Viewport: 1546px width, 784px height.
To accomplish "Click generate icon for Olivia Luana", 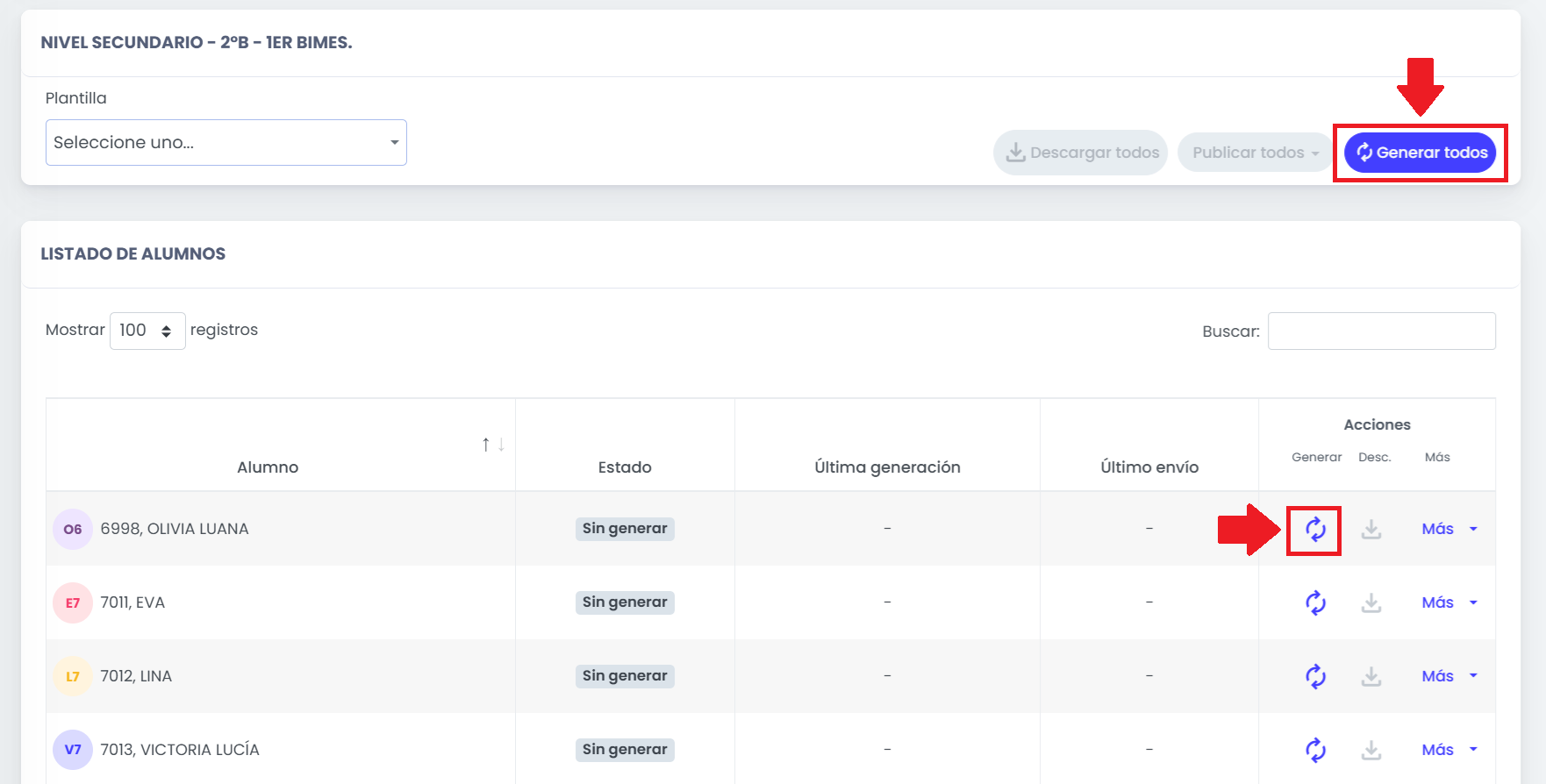I will pyautogui.click(x=1315, y=529).
